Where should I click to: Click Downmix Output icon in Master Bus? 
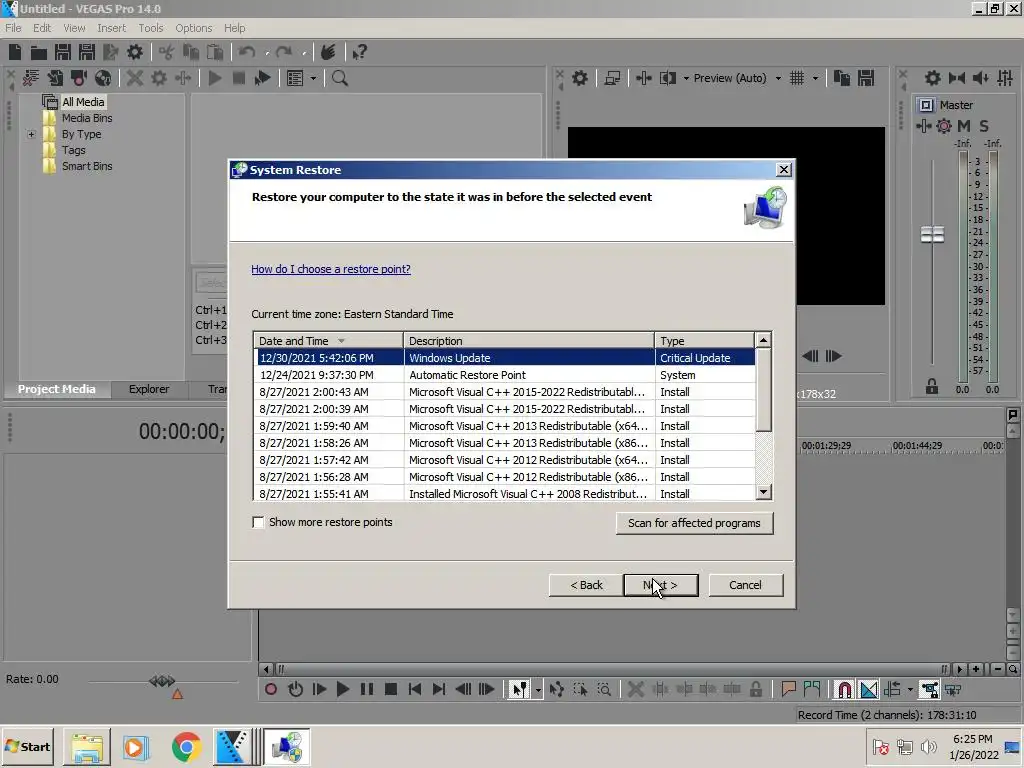957,78
